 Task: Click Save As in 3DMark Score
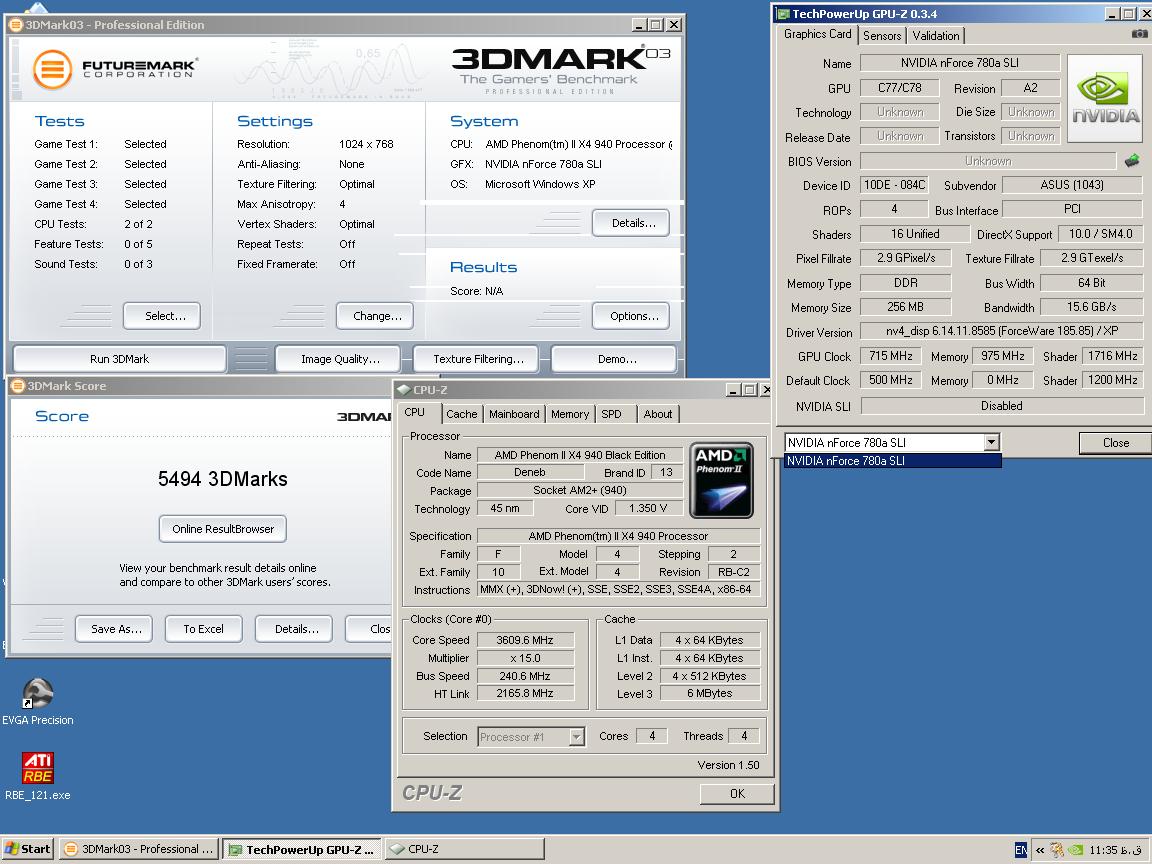tap(114, 629)
